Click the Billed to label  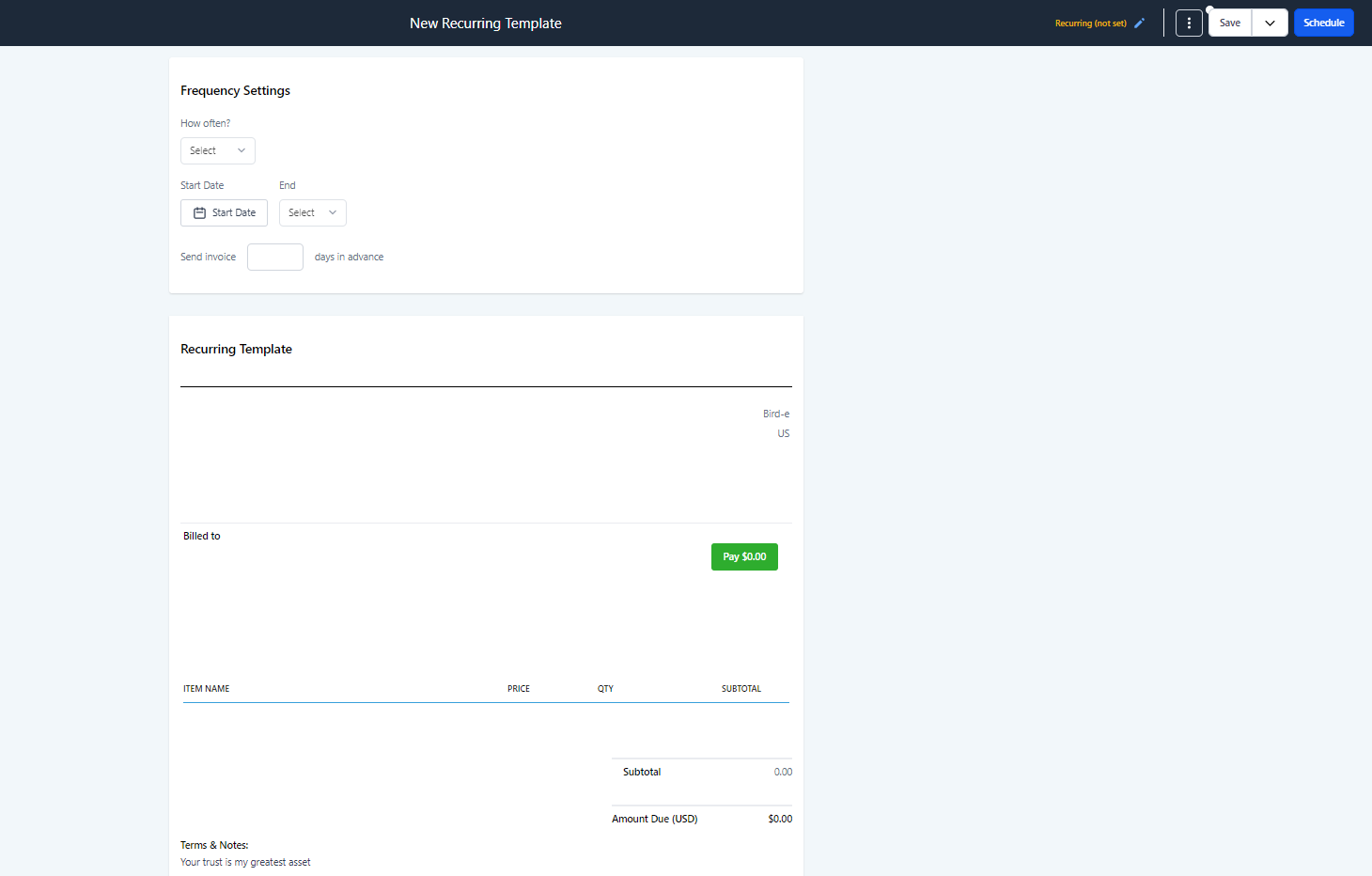202,536
